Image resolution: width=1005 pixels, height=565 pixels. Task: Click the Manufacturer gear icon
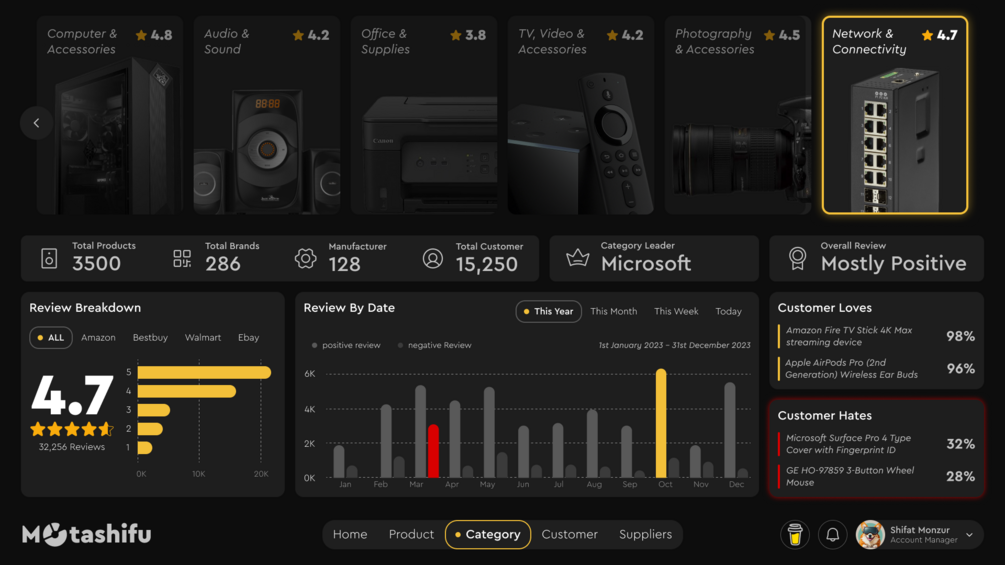(x=306, y=258)
